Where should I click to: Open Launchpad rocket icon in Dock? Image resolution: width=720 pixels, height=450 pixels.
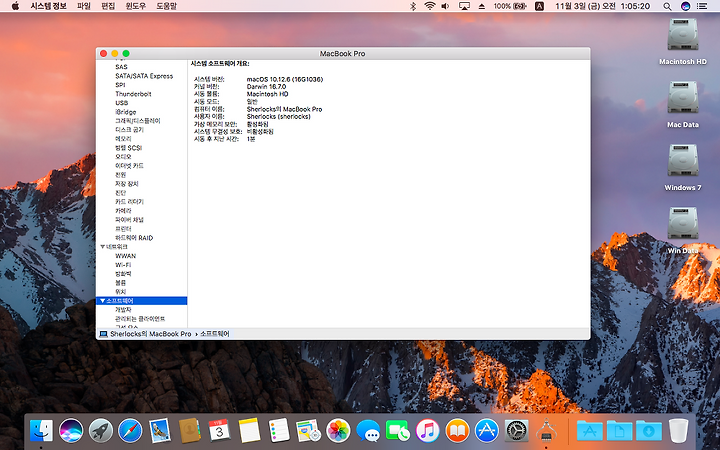click(x=101, y=431)
